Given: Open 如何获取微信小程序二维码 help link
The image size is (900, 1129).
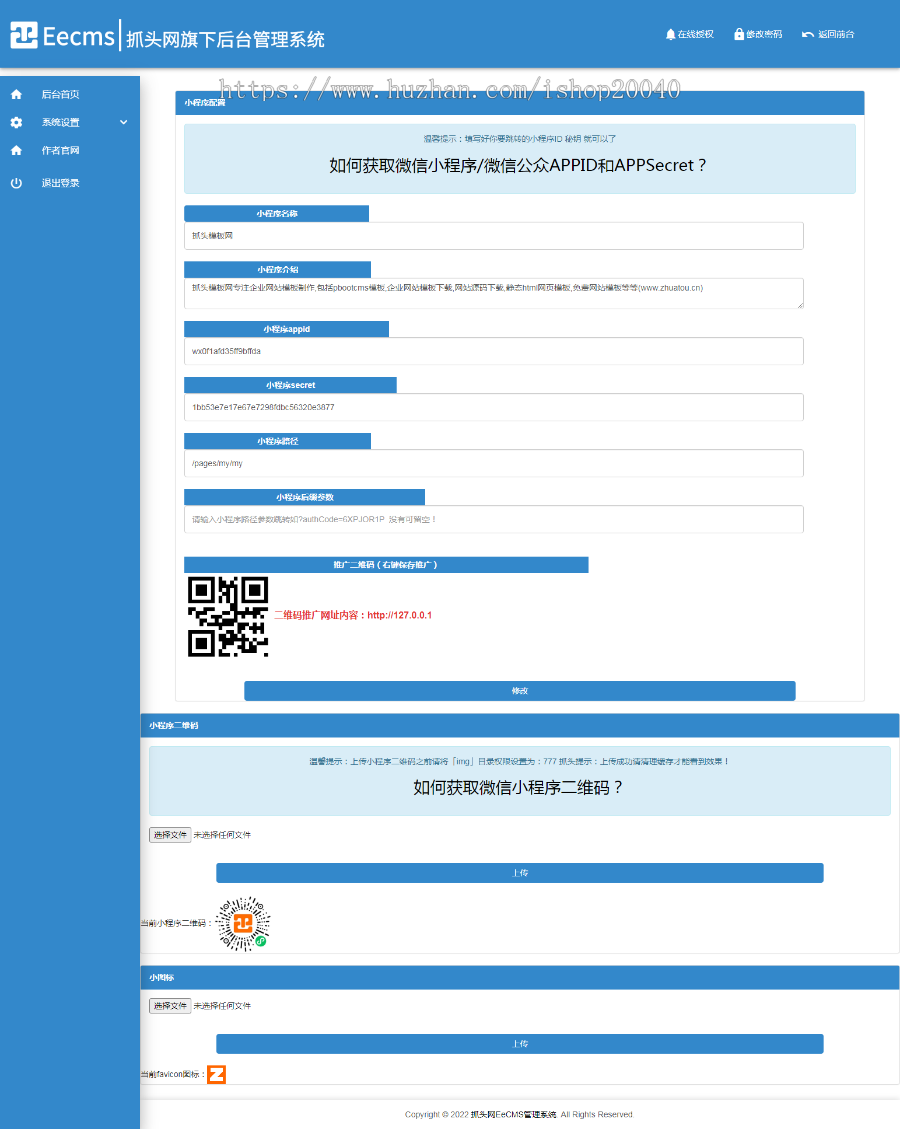Looking at the screenshot, I should [x=519, y=788].
